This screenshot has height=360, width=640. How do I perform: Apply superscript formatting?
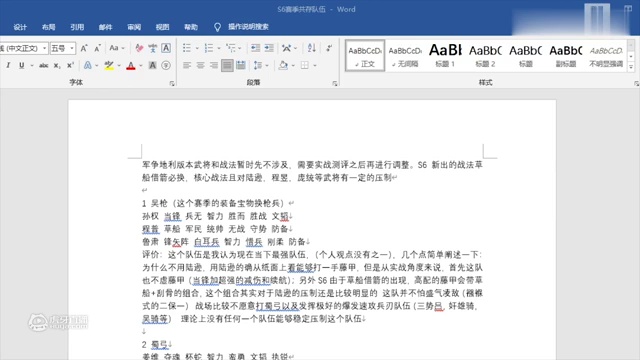coord(70,65)
